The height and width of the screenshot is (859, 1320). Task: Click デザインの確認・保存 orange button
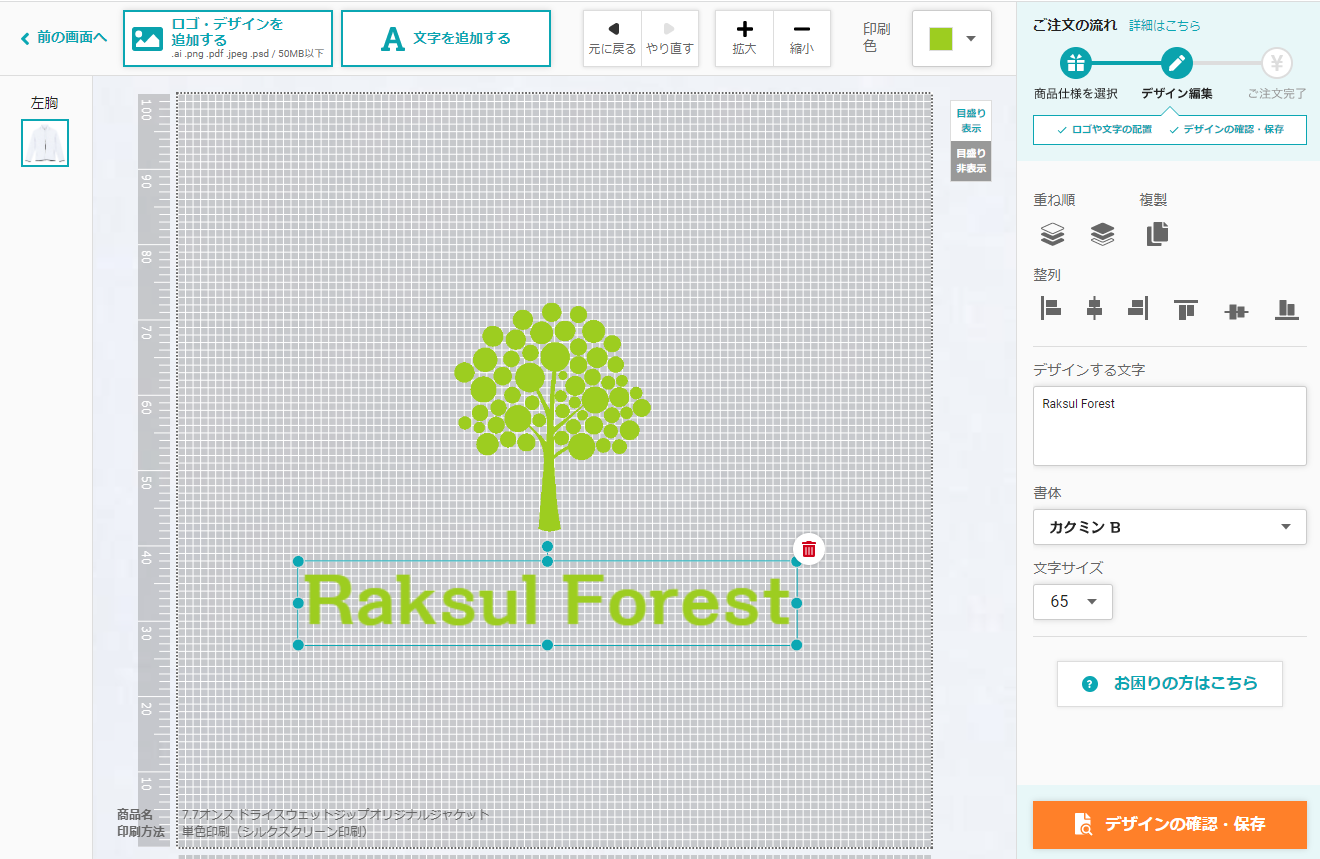(x=1169, y=824)
